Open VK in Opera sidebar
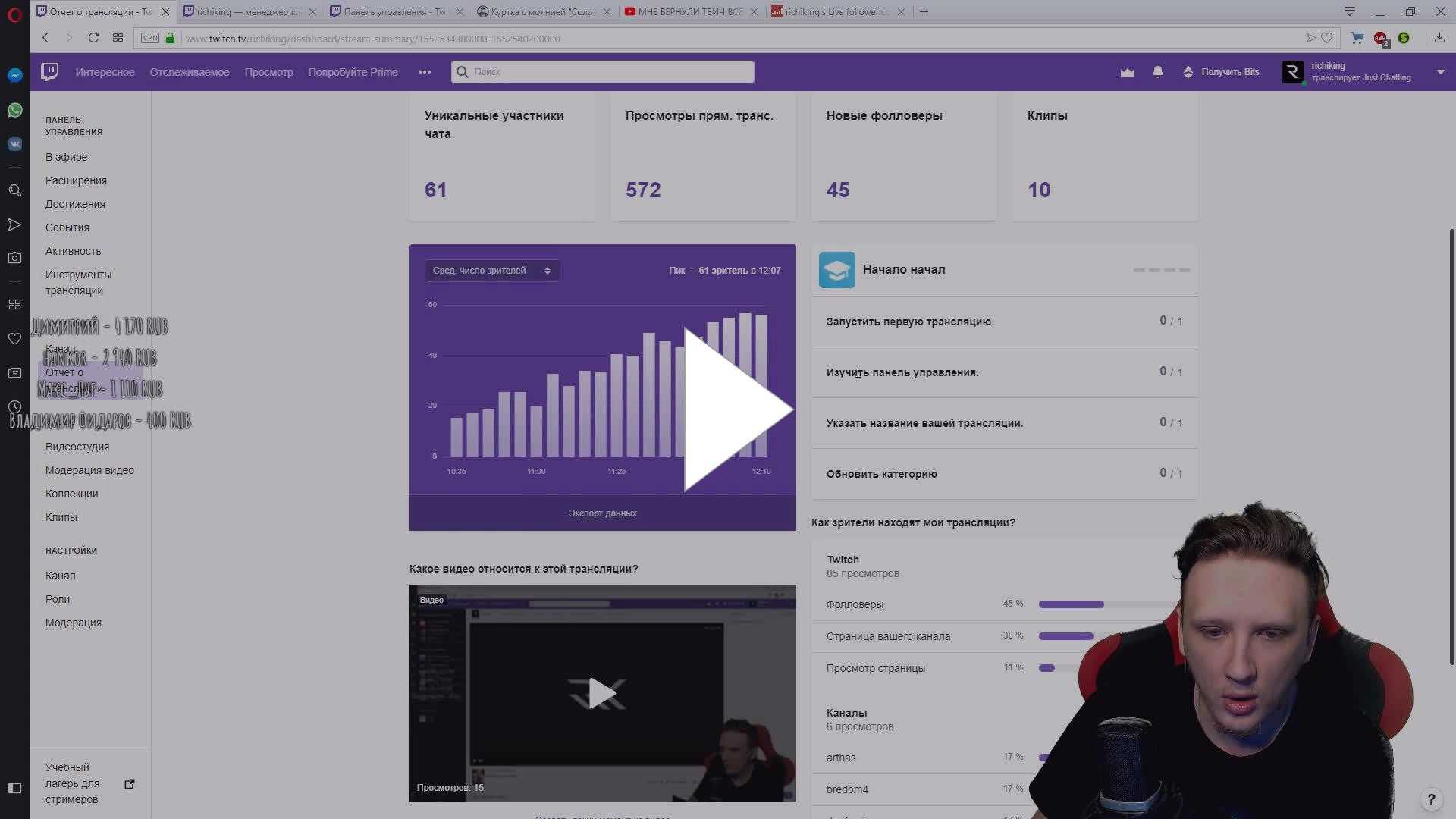The image size is (1456, 819). (x=14, y=144)
